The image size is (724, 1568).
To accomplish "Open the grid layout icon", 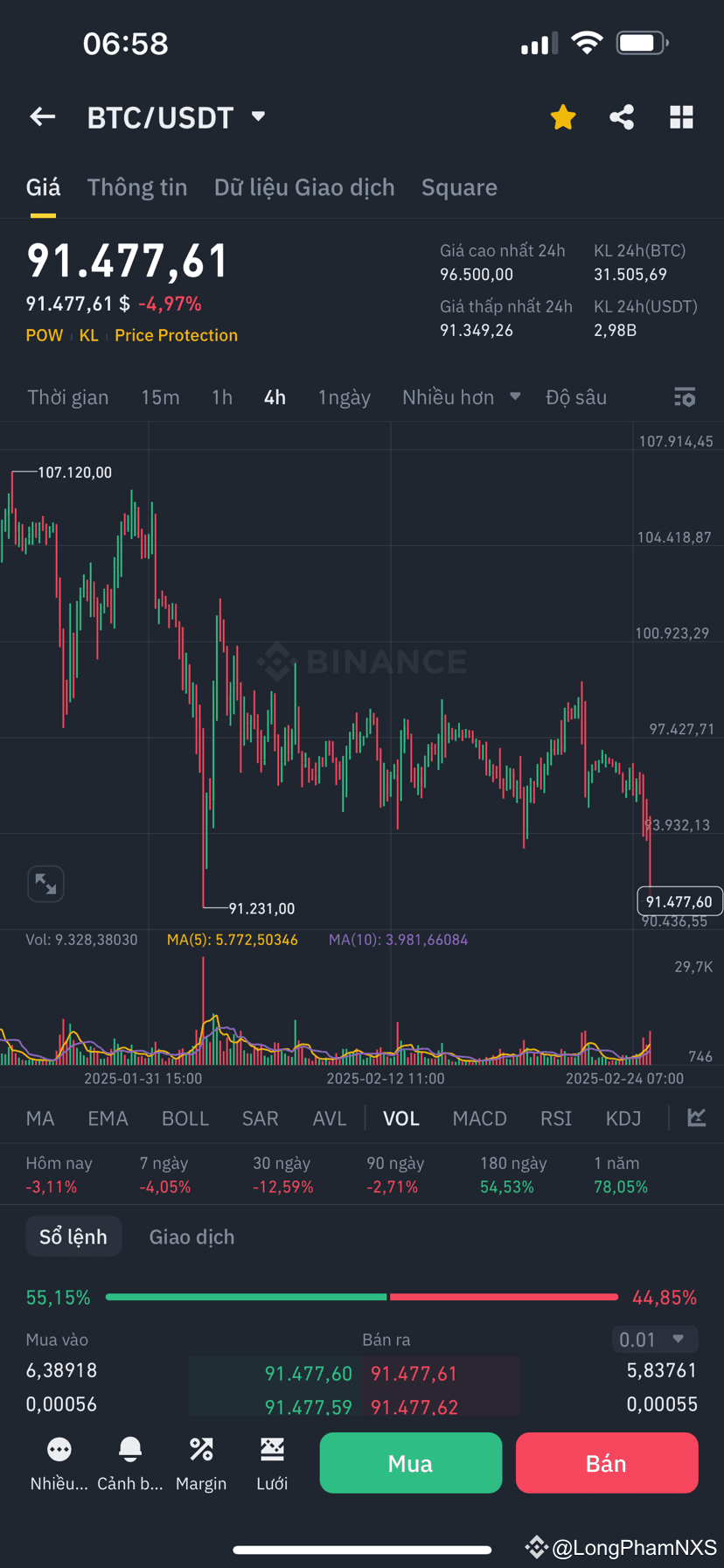I will pos(681,117).
